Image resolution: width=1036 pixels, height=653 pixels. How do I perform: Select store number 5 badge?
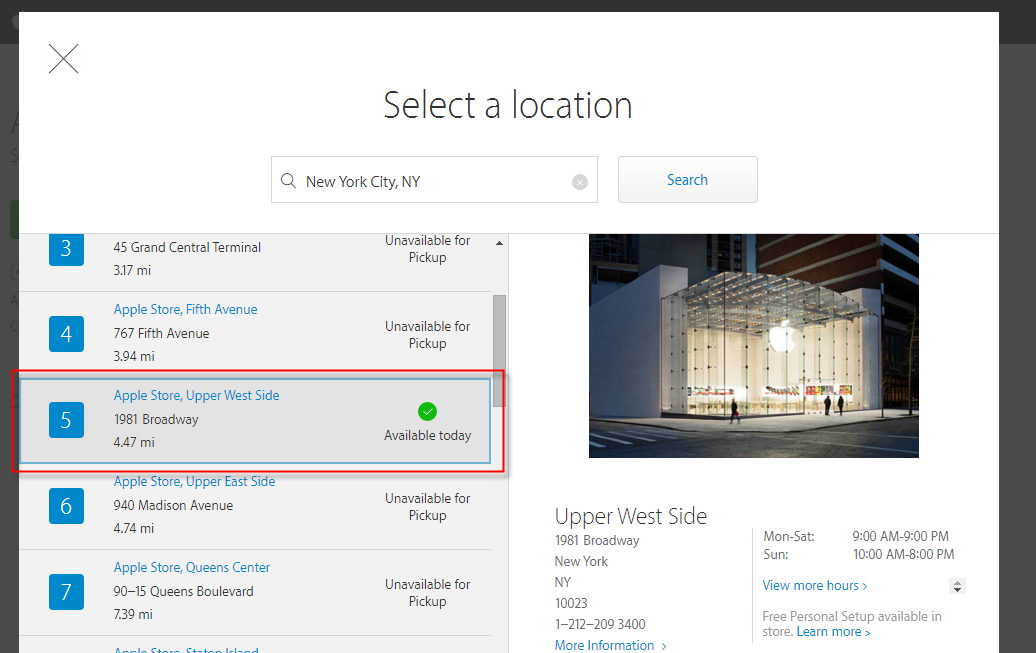pyautogui.click(x=66, y=420)
